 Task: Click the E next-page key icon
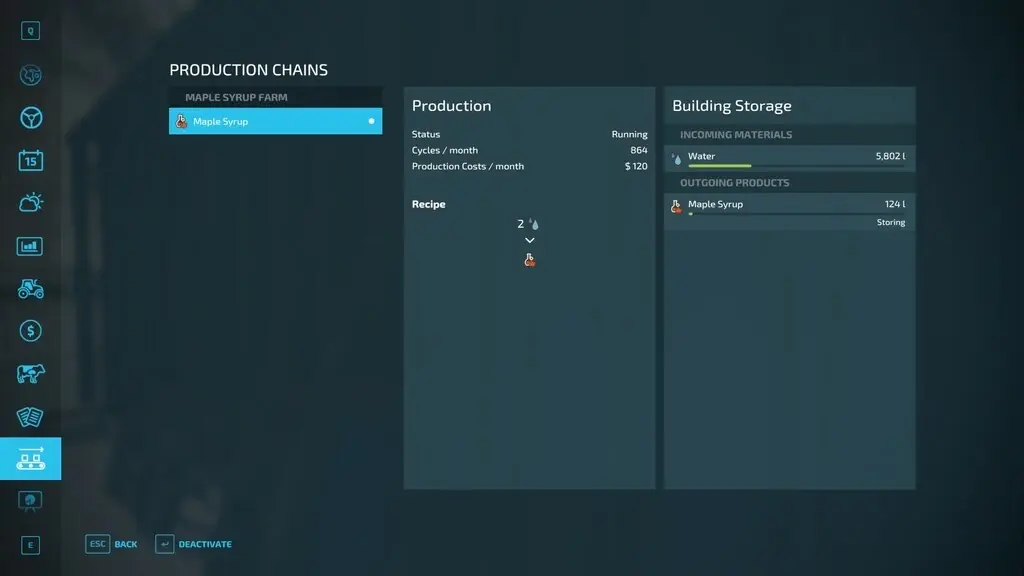coord(31,545)
